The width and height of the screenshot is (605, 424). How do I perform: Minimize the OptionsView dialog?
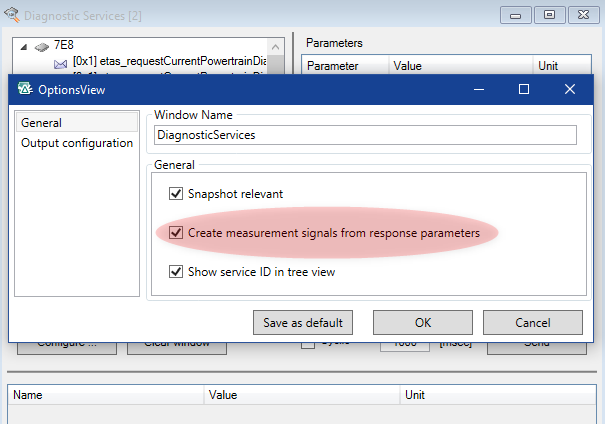(x=477, y=89)
